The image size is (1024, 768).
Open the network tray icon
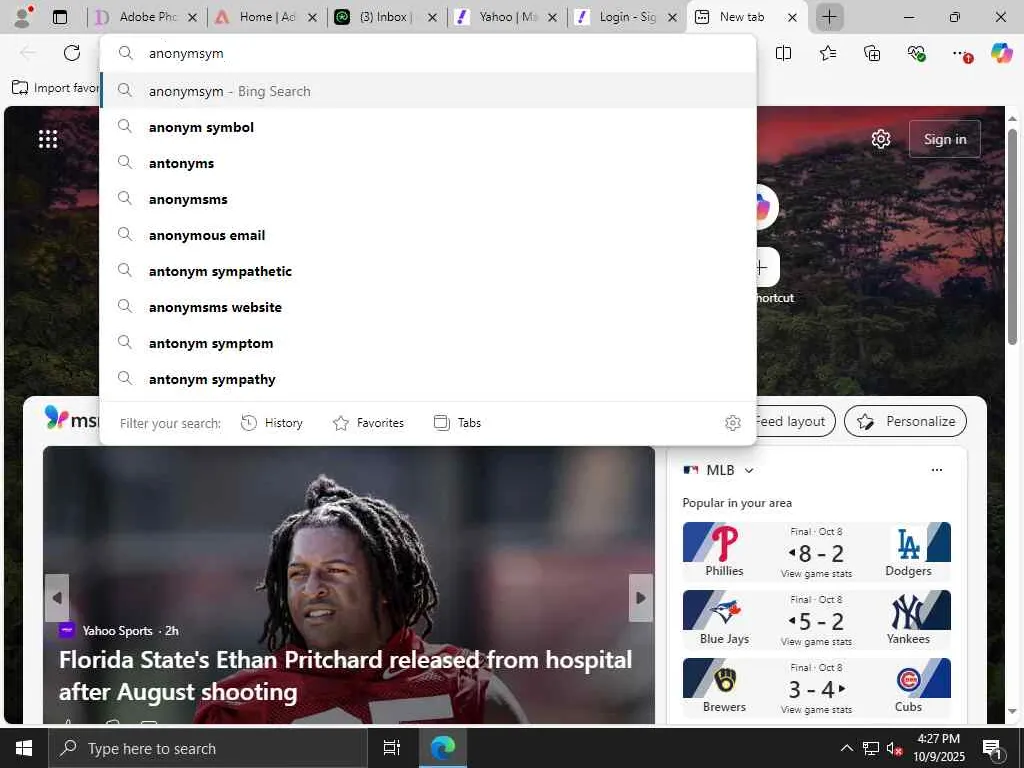(870, 748)
